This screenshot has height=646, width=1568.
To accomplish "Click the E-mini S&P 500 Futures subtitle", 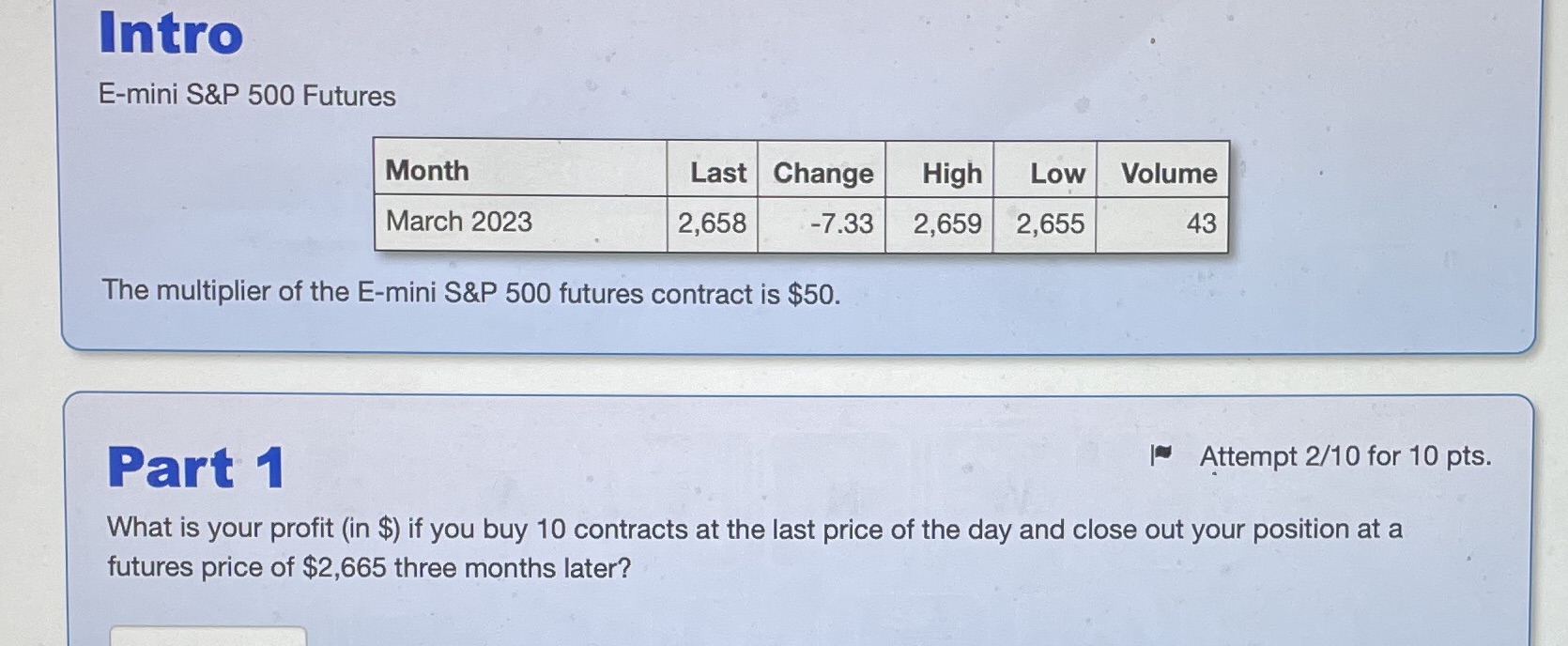I will (247, 96).
